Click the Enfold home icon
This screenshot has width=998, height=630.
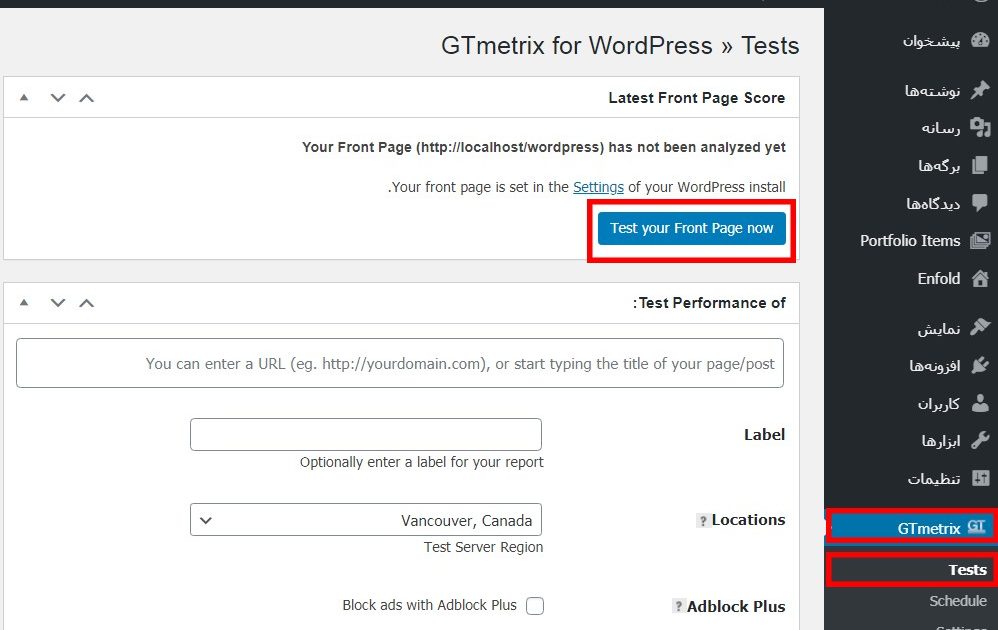(980, 278)
